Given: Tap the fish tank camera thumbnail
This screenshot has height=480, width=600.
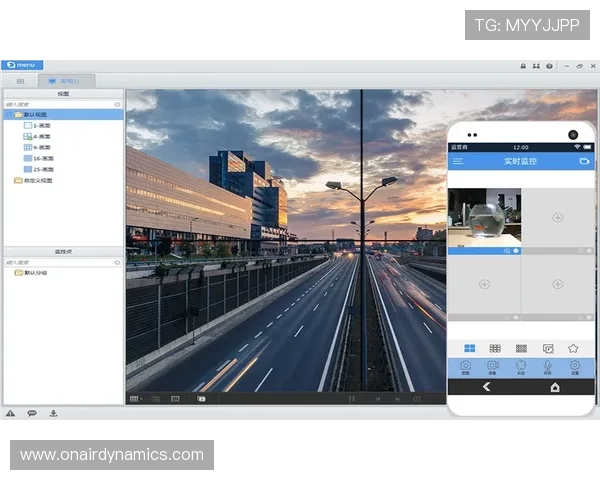Looking at the screenshot, I should point(484,217).
